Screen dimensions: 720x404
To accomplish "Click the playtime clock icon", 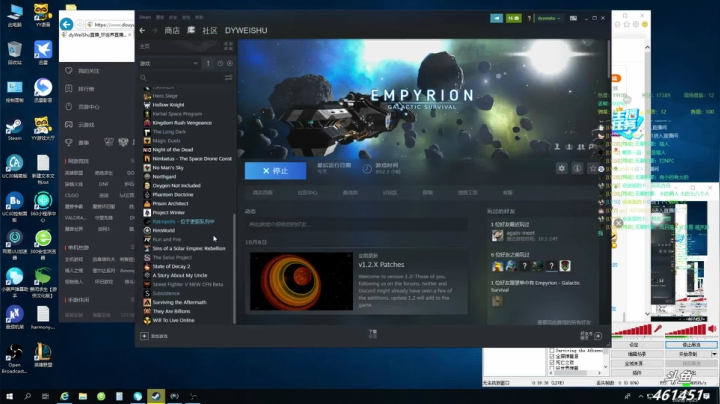I will point(367,169).
